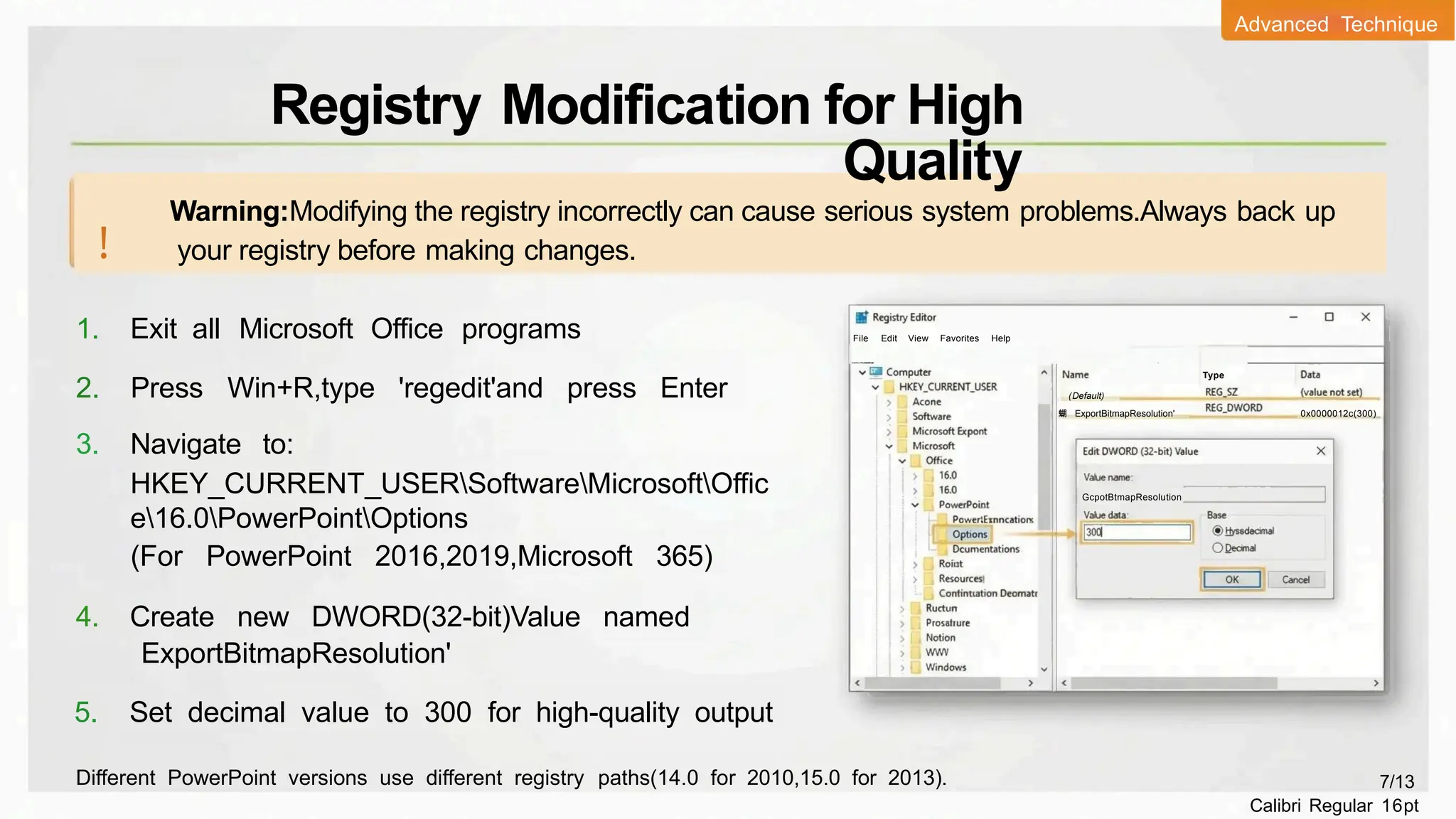Click the Software folder icon
The width and height of the screenshot is (1456, 819).
(x=903, y=417)
